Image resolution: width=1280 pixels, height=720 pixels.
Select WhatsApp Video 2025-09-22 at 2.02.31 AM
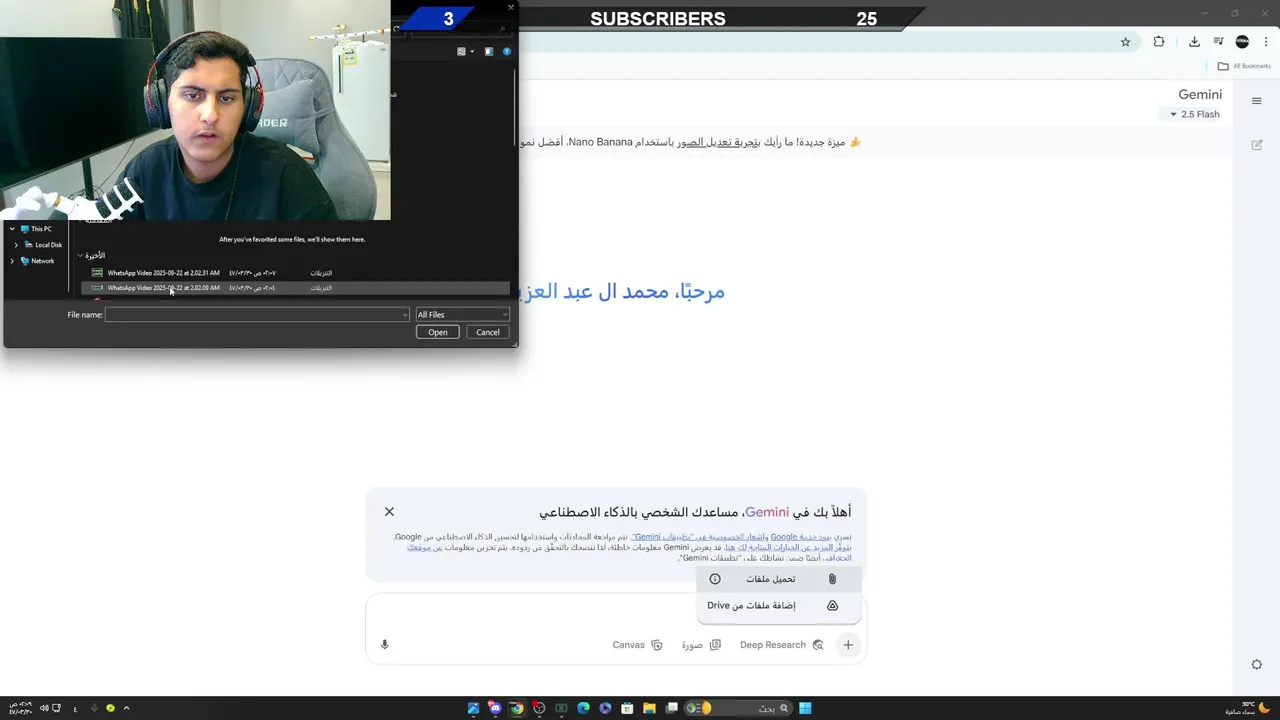pos(295,273)
